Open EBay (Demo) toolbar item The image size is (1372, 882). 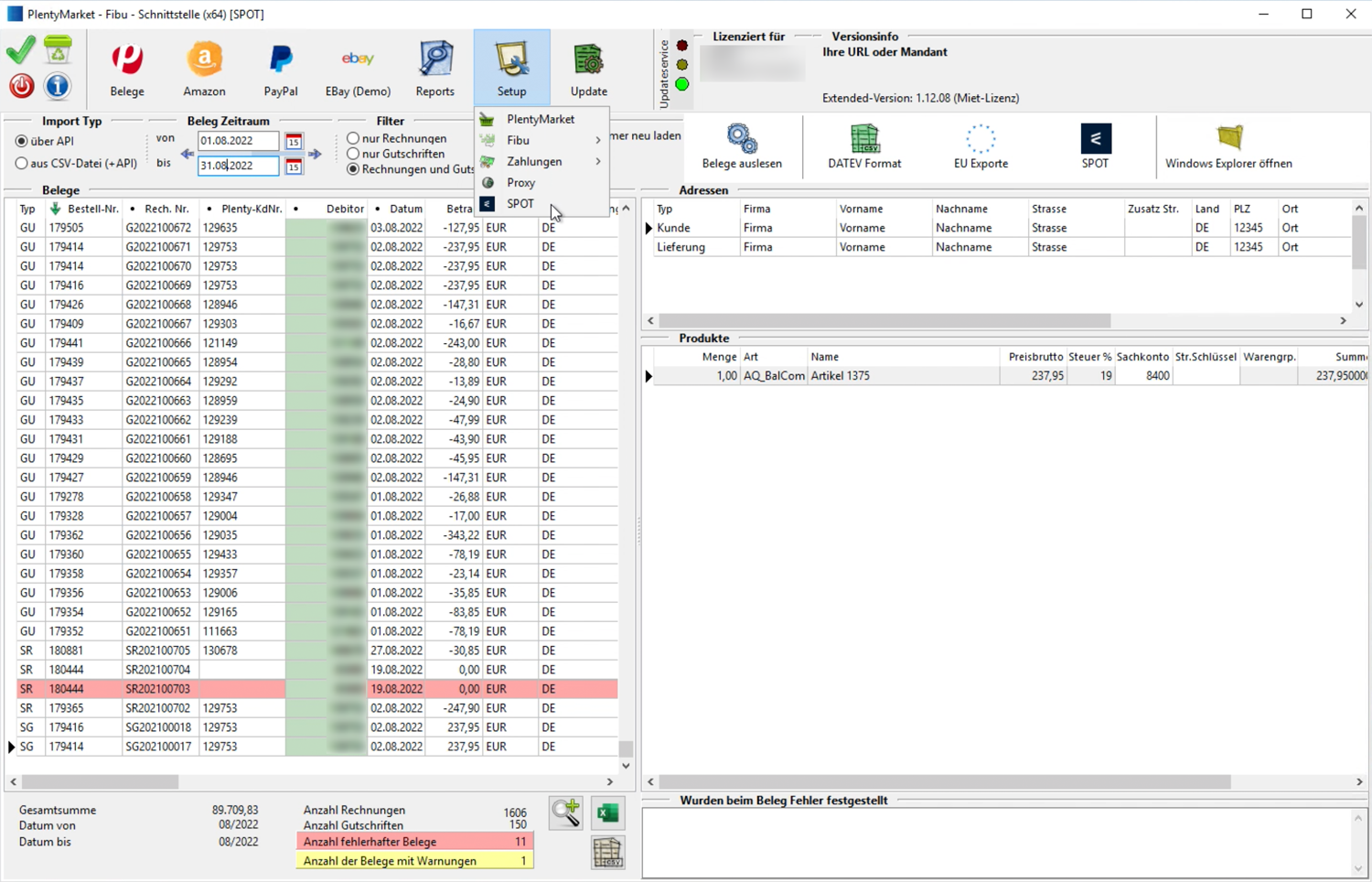[358, 69]
